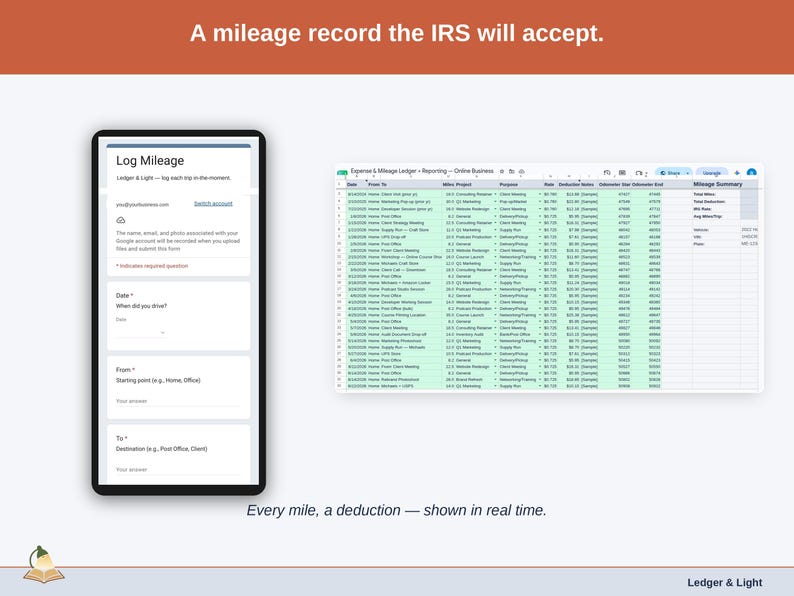
Task: Open the Date dropdown in the form
Action: pos(141,332)
